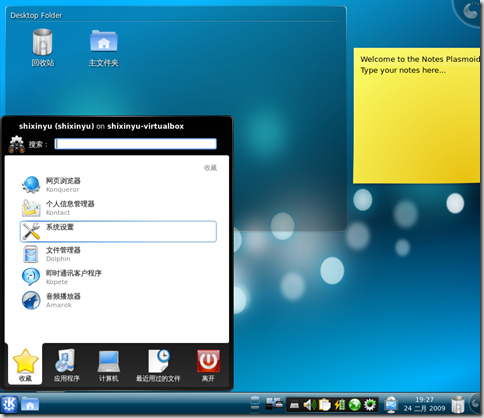Switch to the 应用程序 applications tab

67,365
